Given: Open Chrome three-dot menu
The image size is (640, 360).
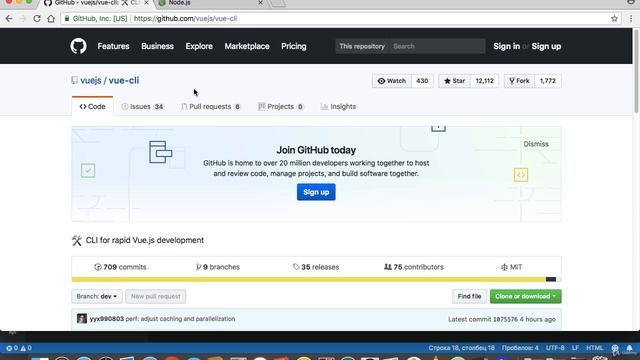Looking at the screenshot, I should 631,18.
